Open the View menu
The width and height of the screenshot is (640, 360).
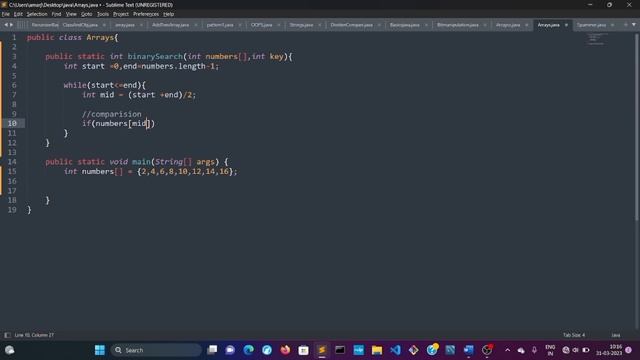tap(71, 14)
